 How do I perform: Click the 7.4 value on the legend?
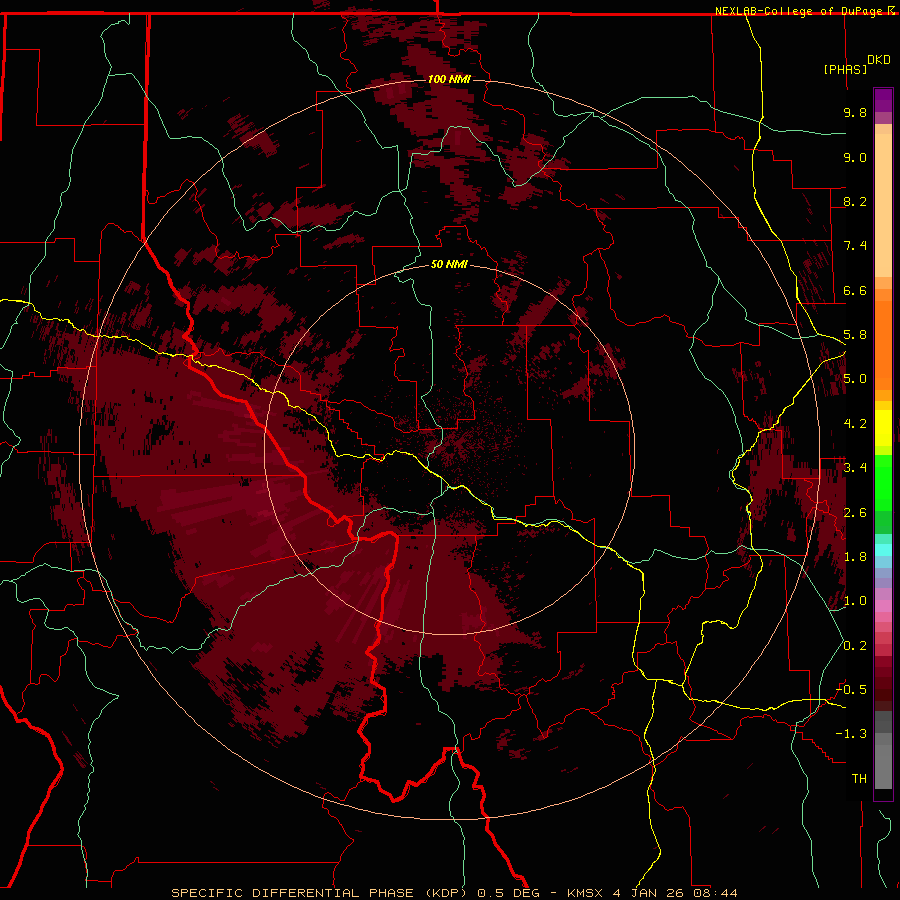tap(855, 246)
